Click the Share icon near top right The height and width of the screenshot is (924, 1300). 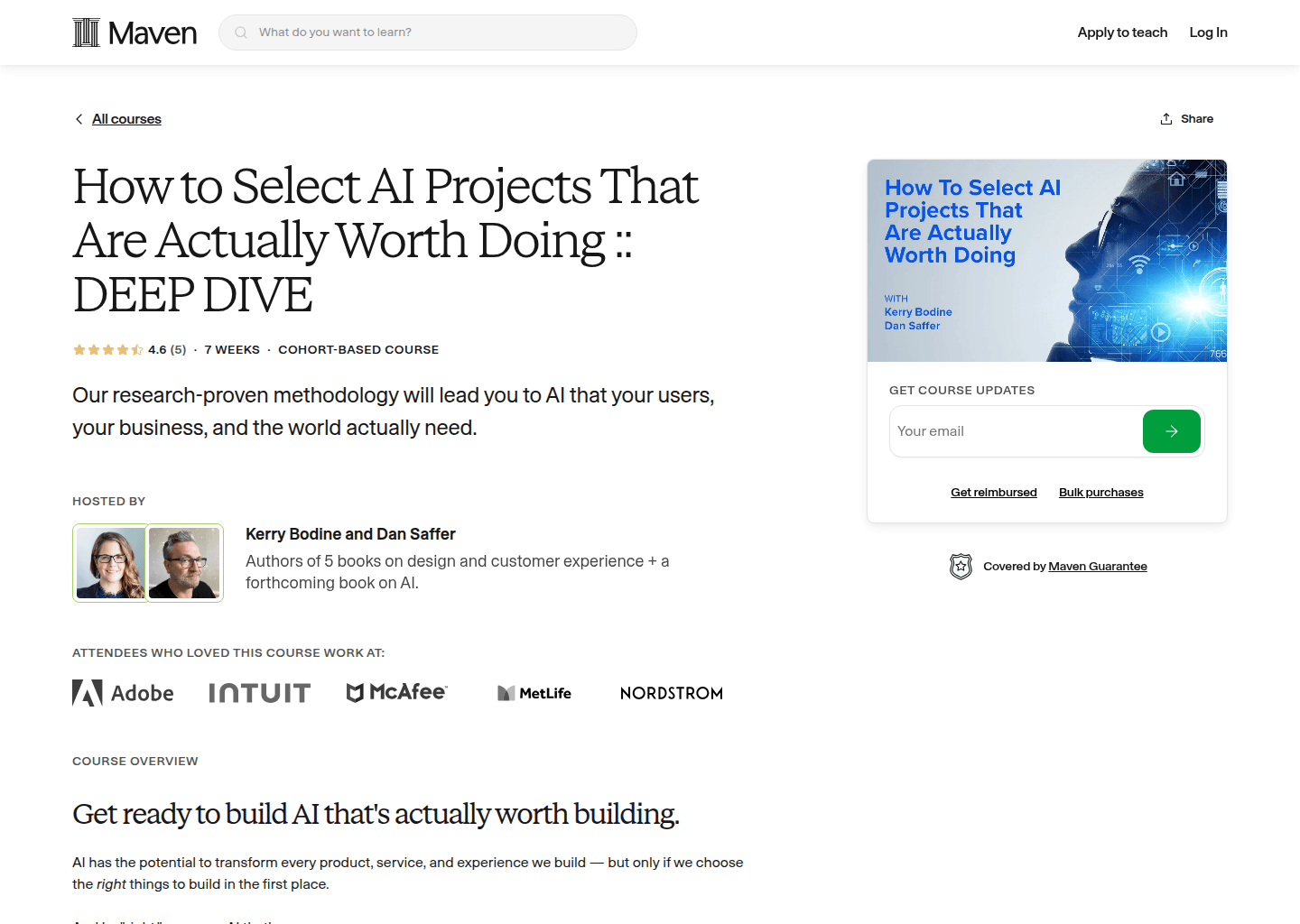[1165, 118]
